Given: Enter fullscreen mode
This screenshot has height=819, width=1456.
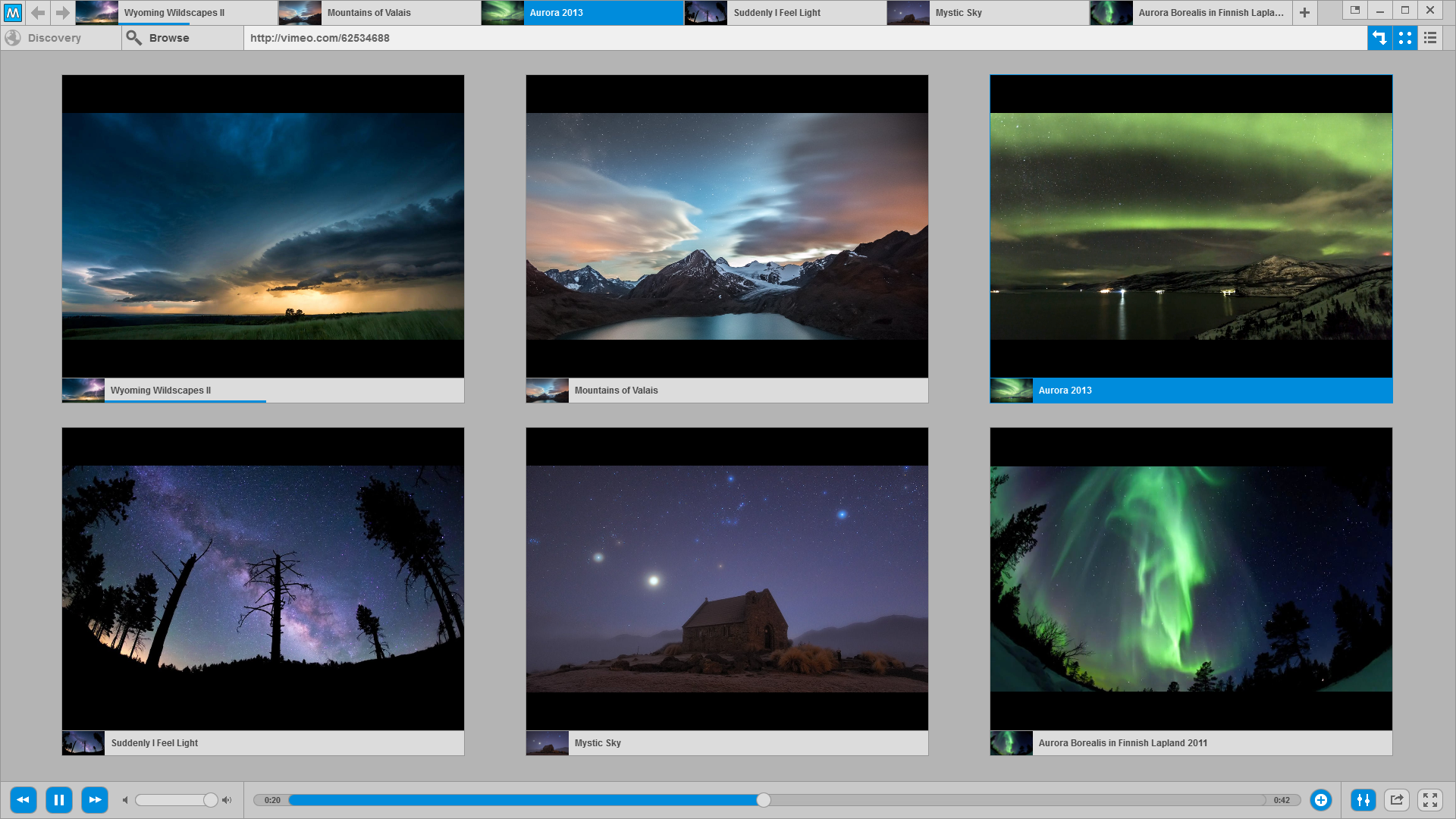Looking at the screenshot, I should (1430, 800).
